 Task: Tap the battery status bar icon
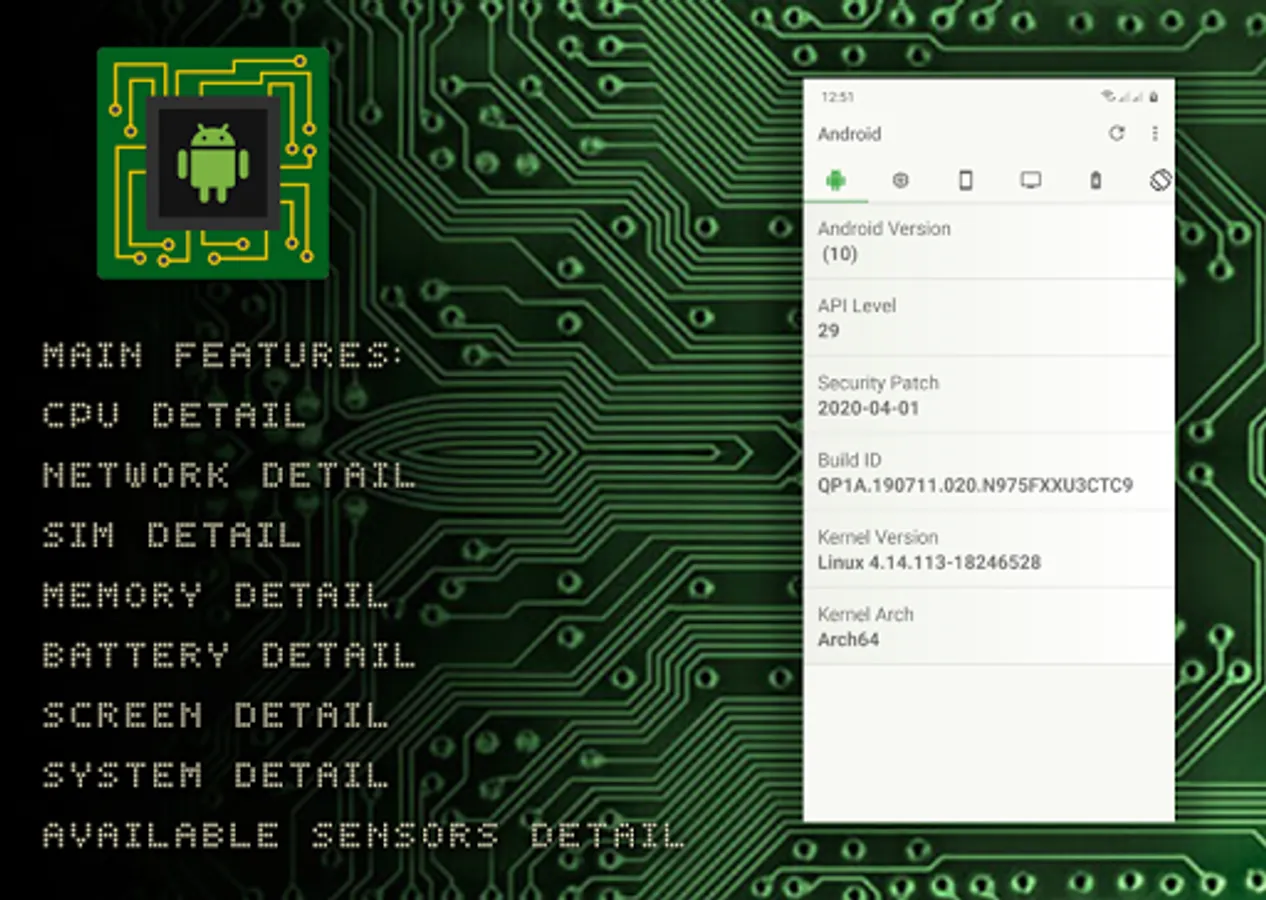(1153, 97)
